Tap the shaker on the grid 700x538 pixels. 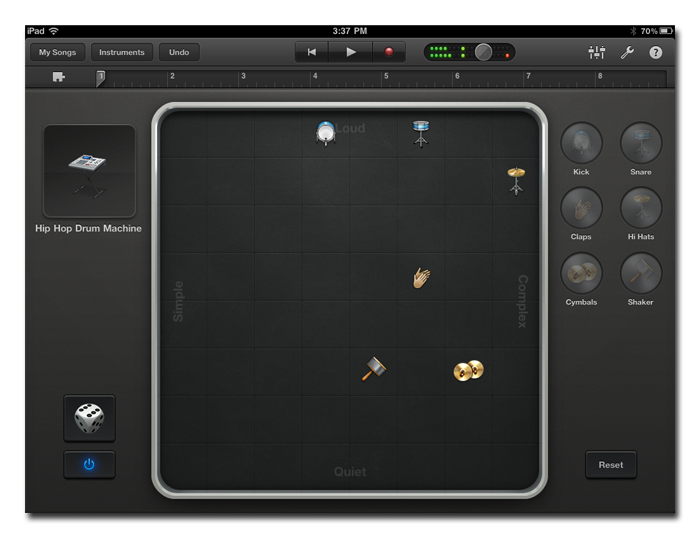tap(374, 369)
